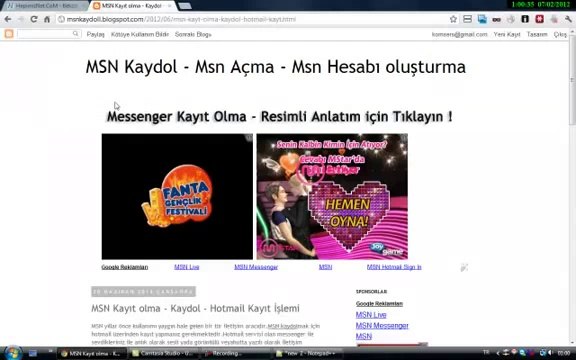The height and width of the screenshot is (360, 576).
Task: Open Chrome wrench settings menu
Action: click(568, 19)
